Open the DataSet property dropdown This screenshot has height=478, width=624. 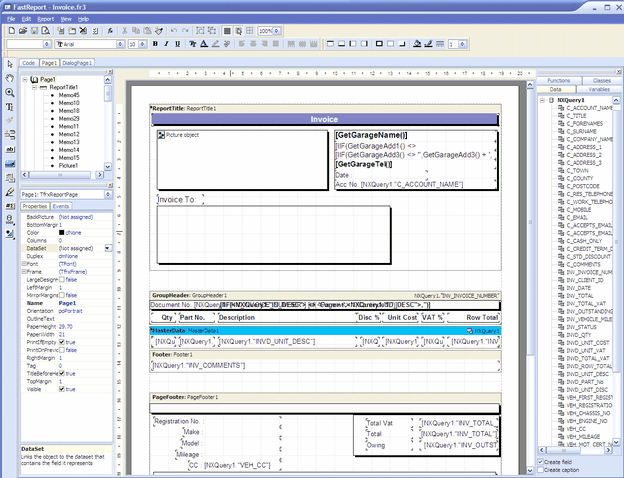coord(108,248)
